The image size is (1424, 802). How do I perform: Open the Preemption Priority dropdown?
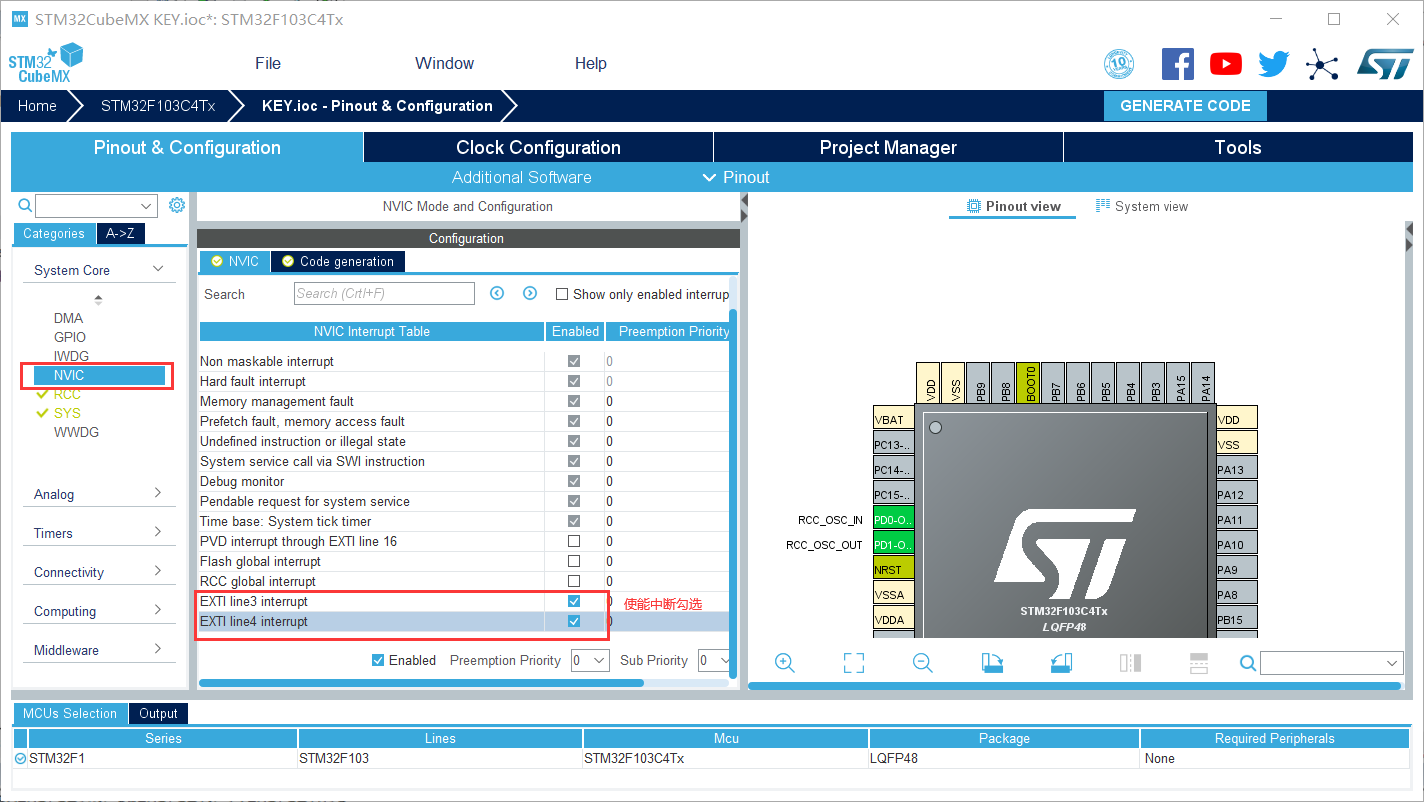589,660
